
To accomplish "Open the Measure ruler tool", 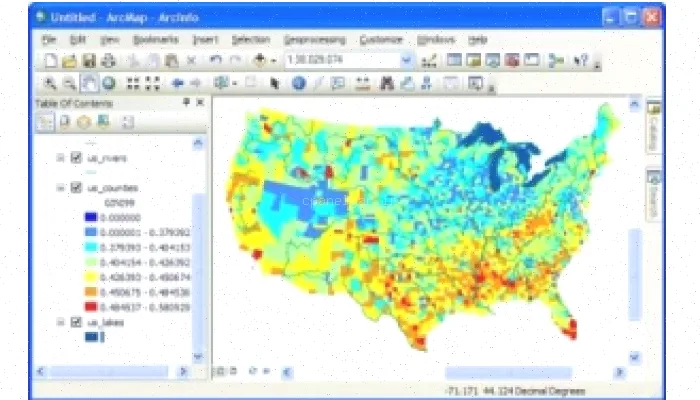I will point(362,83).
